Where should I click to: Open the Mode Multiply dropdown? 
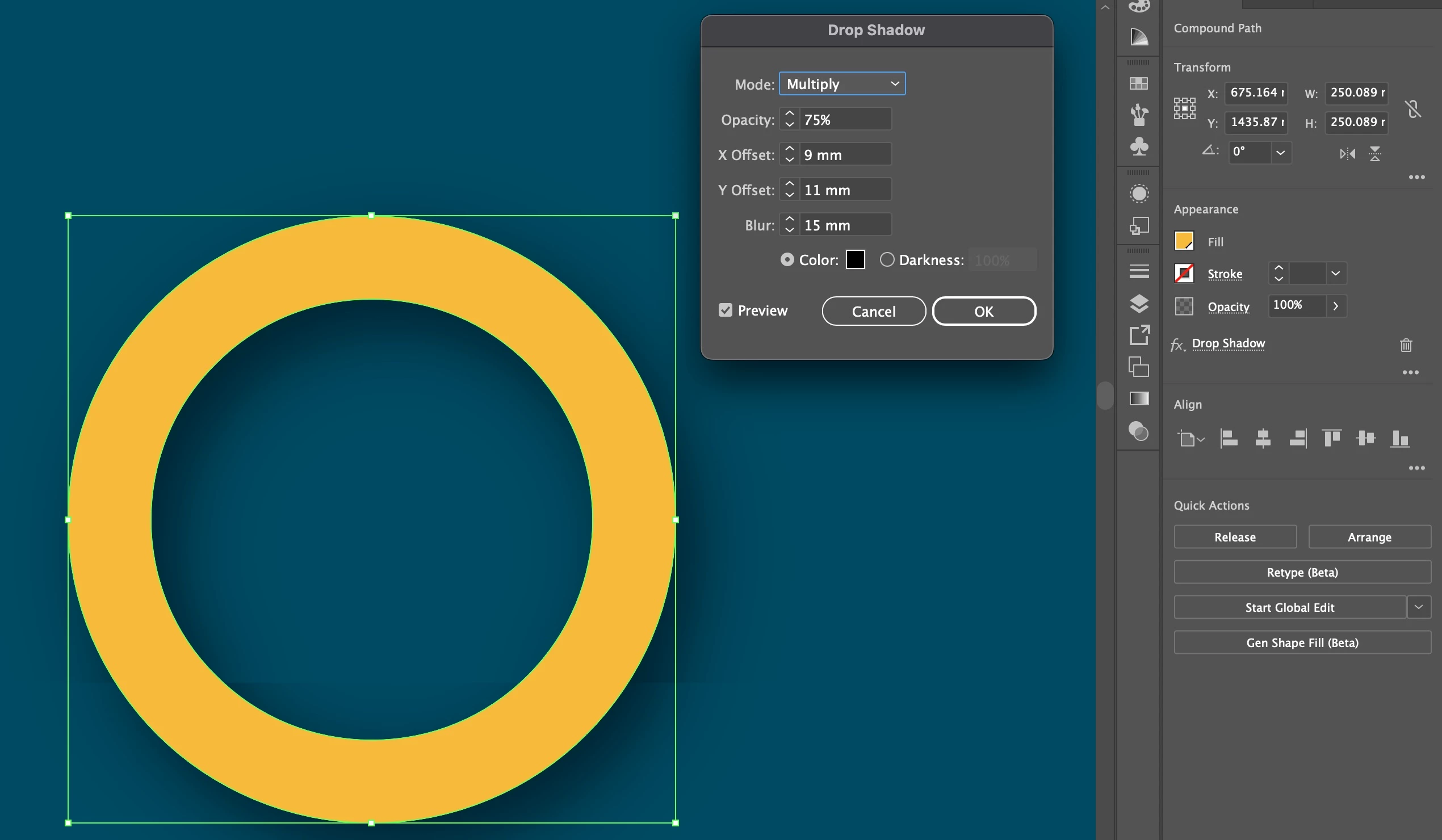coord(842,84)
